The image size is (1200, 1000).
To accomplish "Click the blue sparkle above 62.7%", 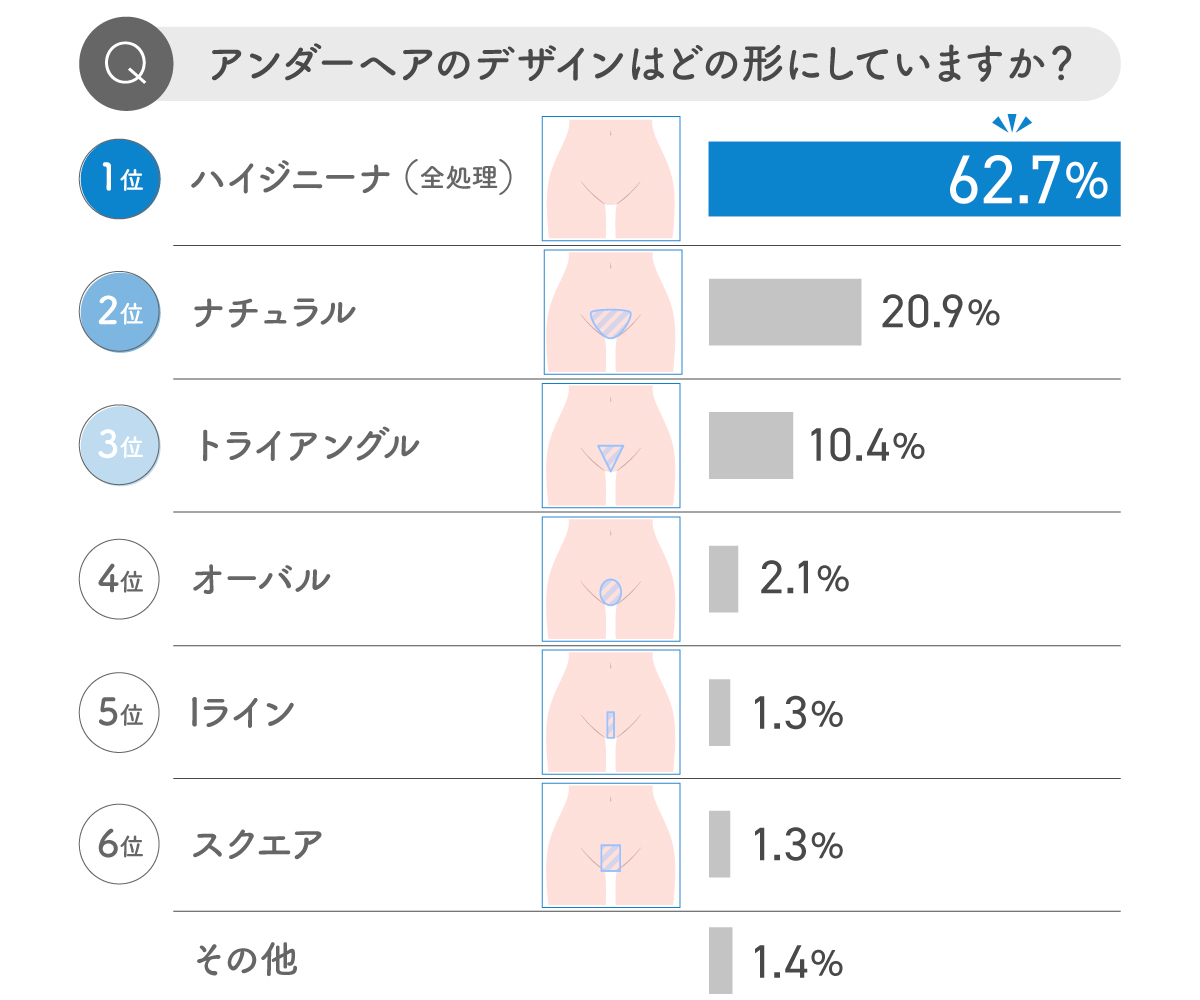I will pos(1011,124).
